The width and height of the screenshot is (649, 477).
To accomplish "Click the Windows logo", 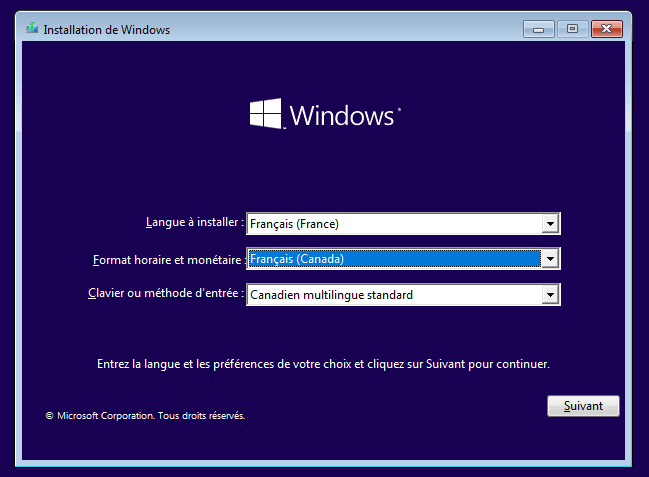I will pyautogui.click(x=325, y=114).
